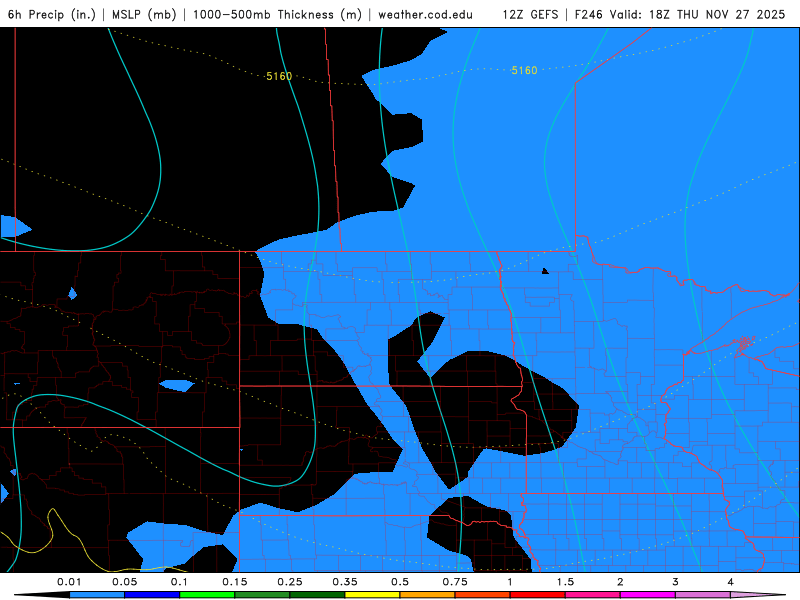The image size is (800, 600).
Task: Select the 0.15 legend tick label
Action: [x=235, y=582]
